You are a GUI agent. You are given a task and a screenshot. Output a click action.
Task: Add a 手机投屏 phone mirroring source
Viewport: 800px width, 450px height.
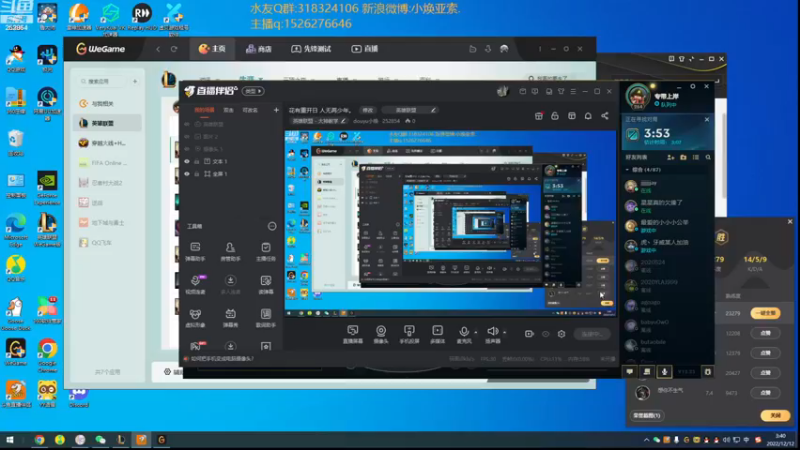pos(409,335)
